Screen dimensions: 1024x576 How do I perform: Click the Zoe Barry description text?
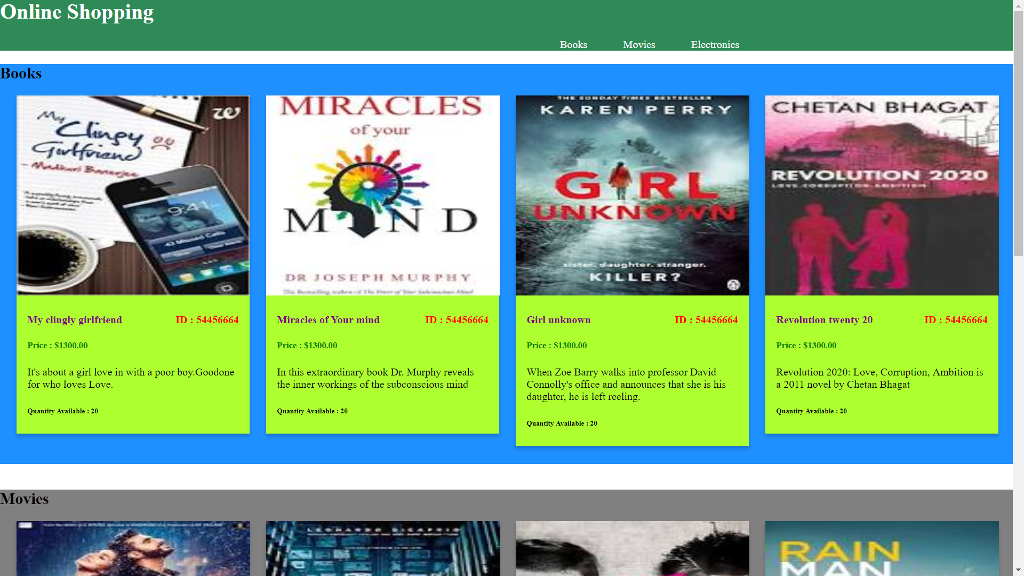(x=626, y=384)
